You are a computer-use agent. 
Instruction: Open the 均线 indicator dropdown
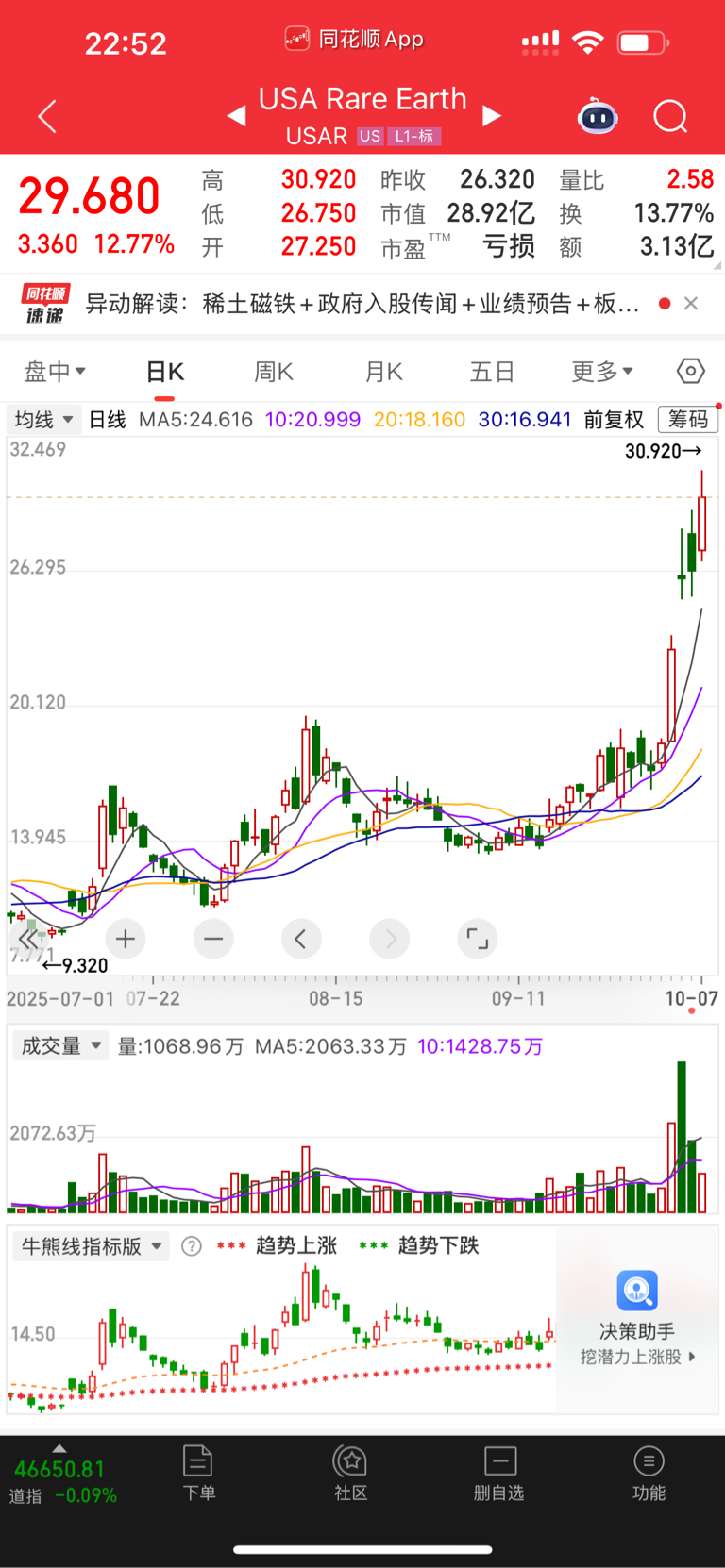click(43, 419)
